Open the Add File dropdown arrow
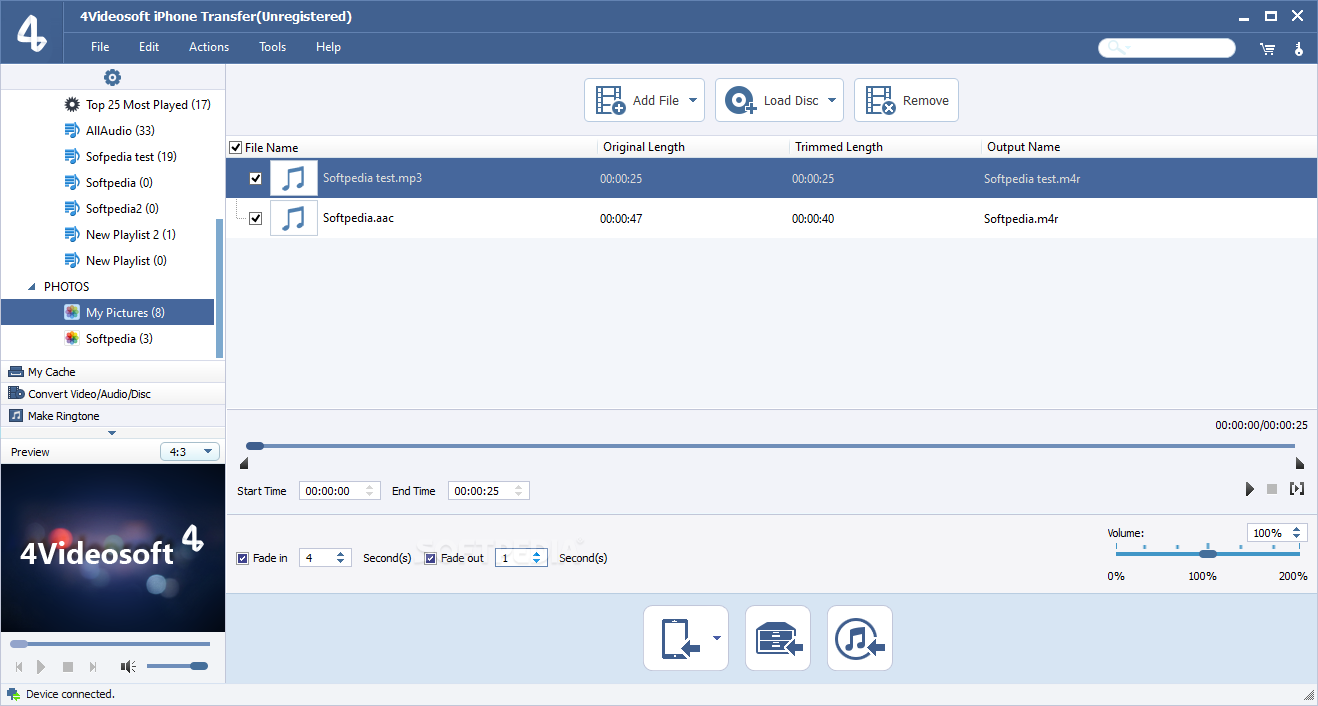 pyautogui.click(x=693, y=100)
